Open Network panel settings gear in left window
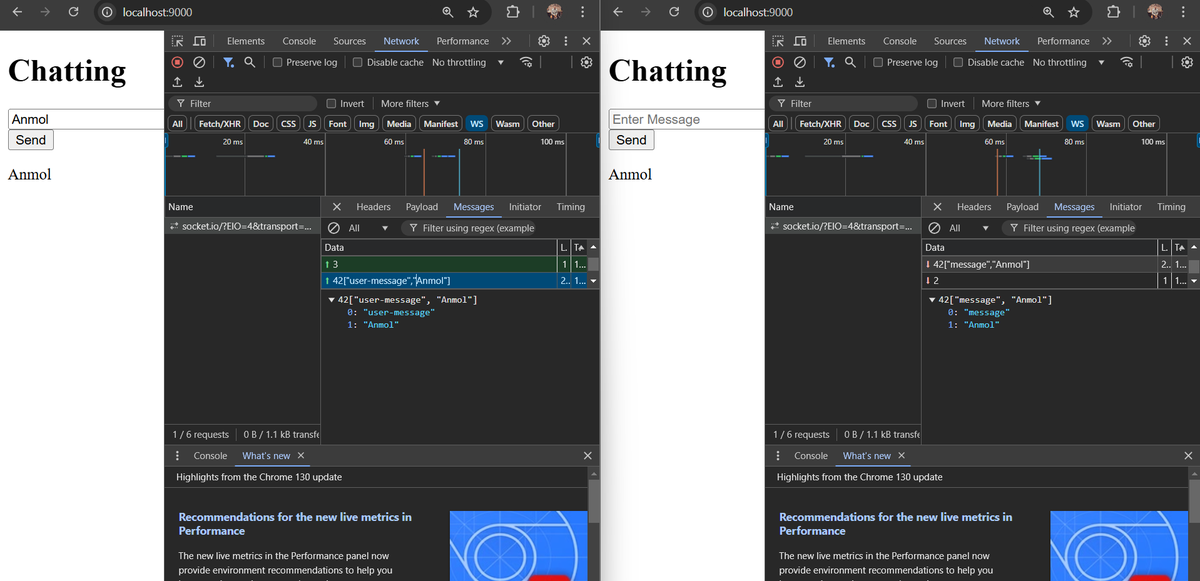 tap(586, 62)
